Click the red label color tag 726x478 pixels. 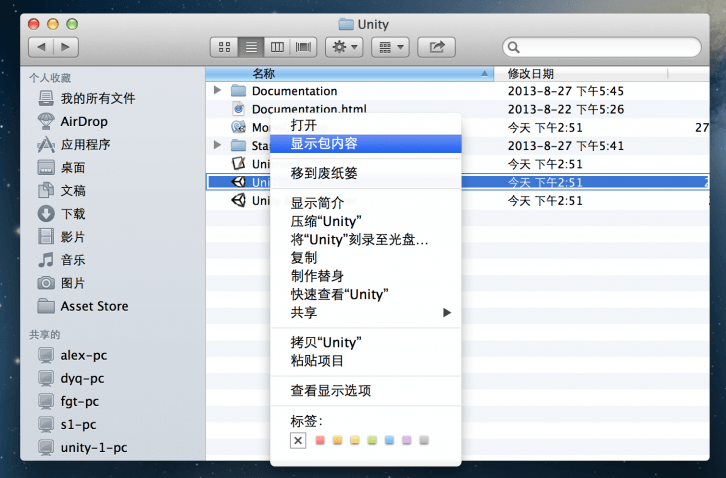tap(320, 440)
